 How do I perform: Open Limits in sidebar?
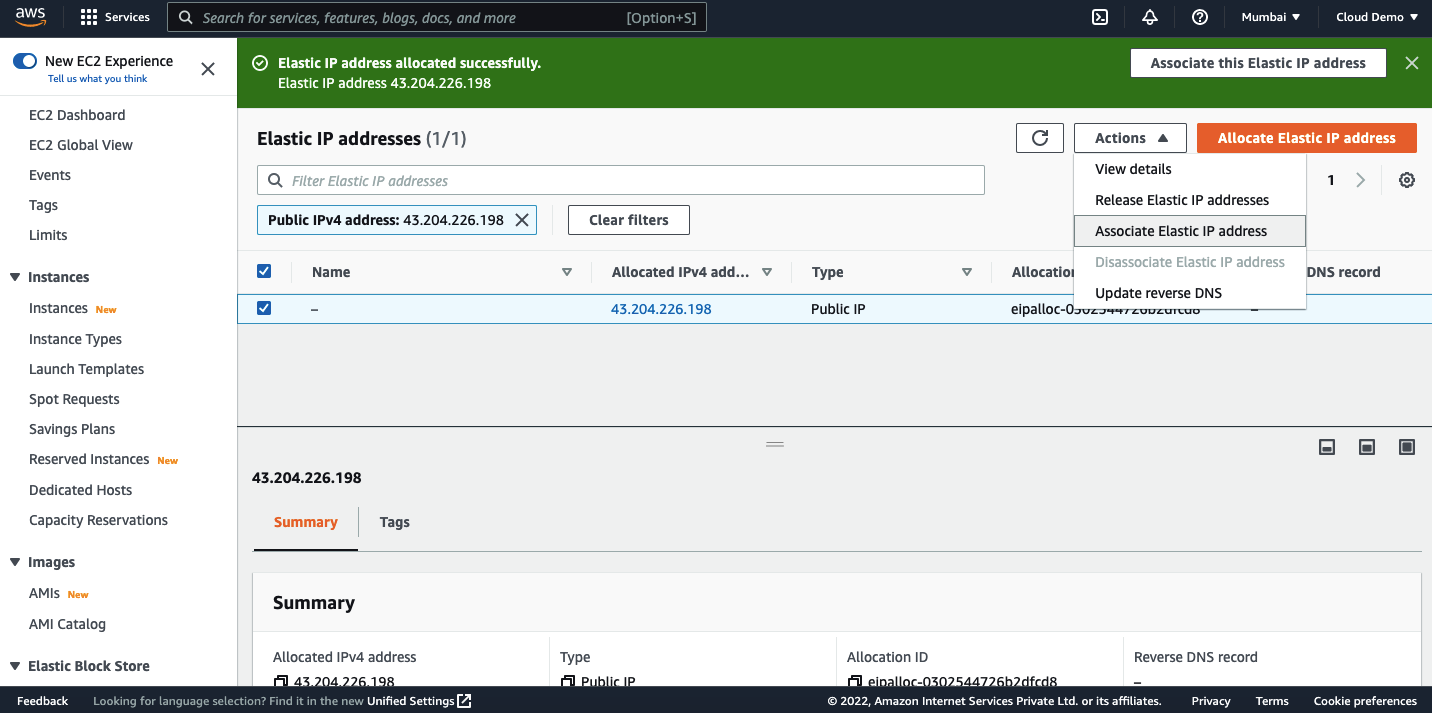click(x=48, y=235)
